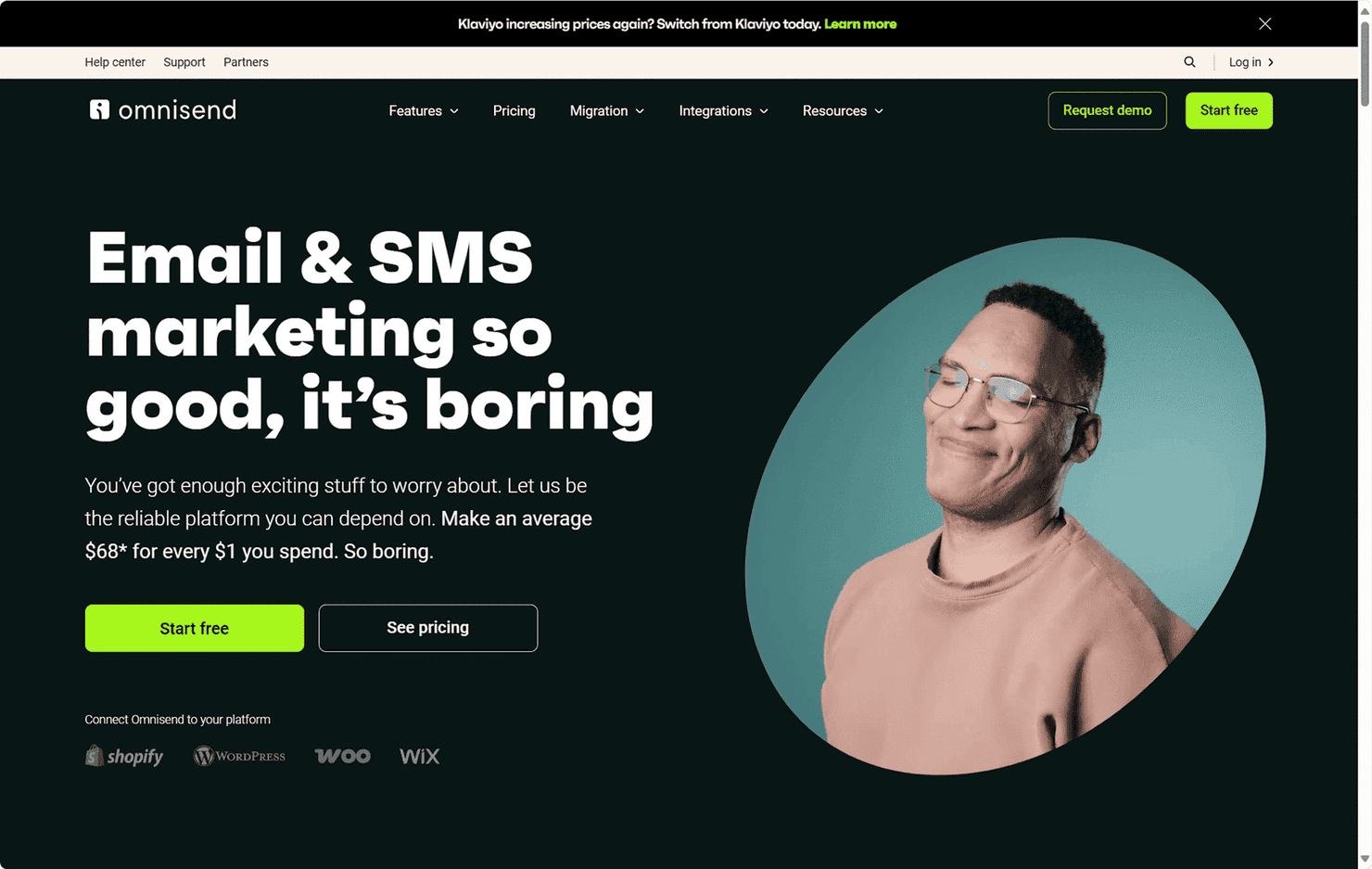Click the hero image of smiling man
The height and width of the screenshot is (869, 1372).
pyautogui.click(x=1006, y=505)
